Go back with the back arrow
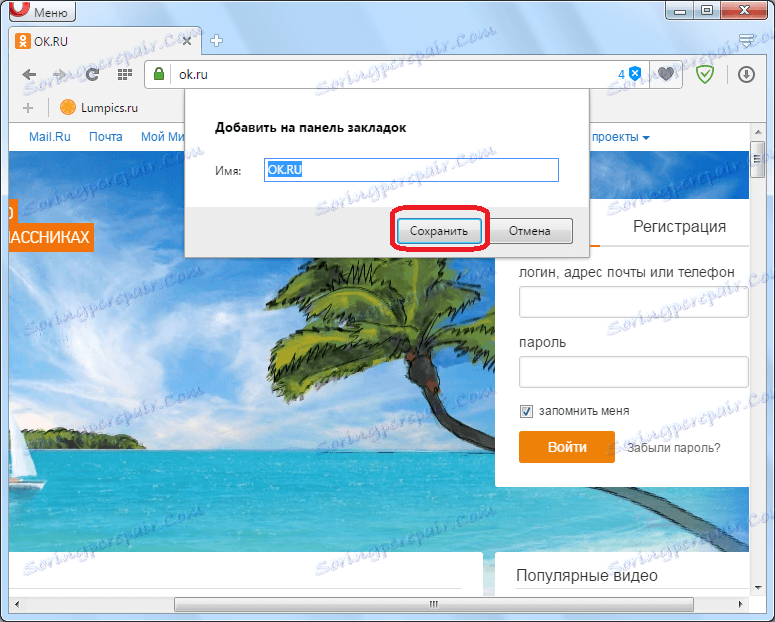The height and width of the screenshot is (622, 775). pos(29,75)
